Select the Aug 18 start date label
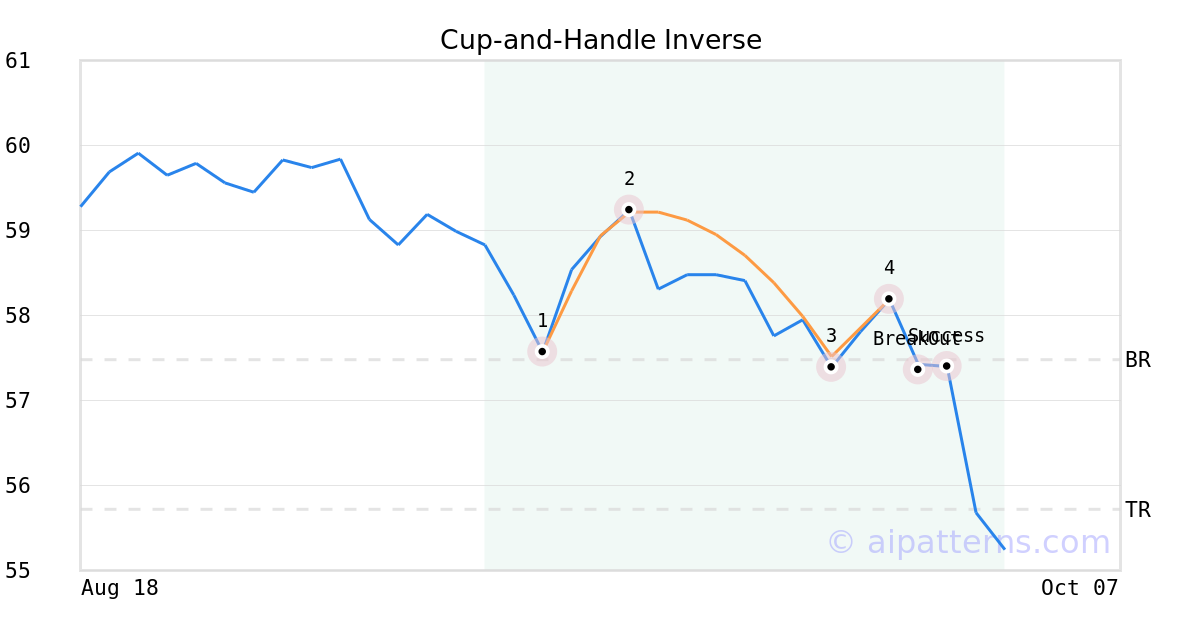The width and height of the screenshot is (1200, 630). [x=120, y=588]
